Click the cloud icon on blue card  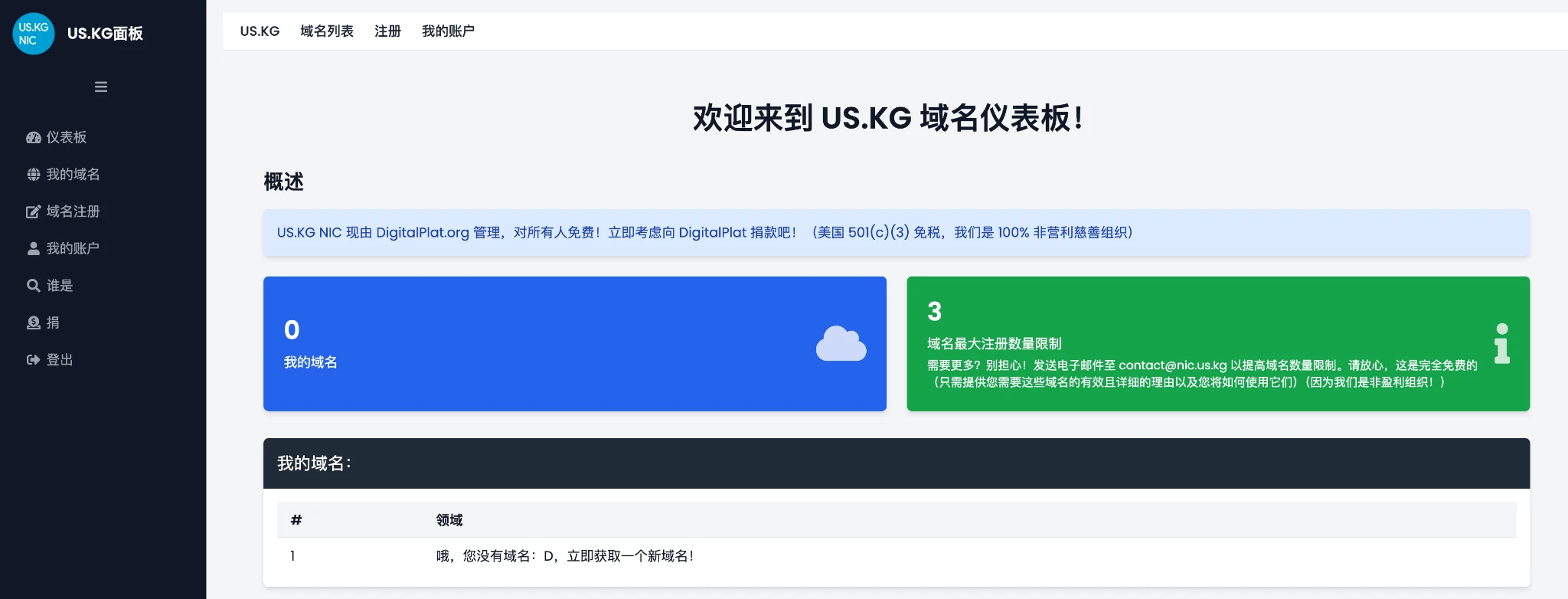pyautogui.click(x=841, y=344)
